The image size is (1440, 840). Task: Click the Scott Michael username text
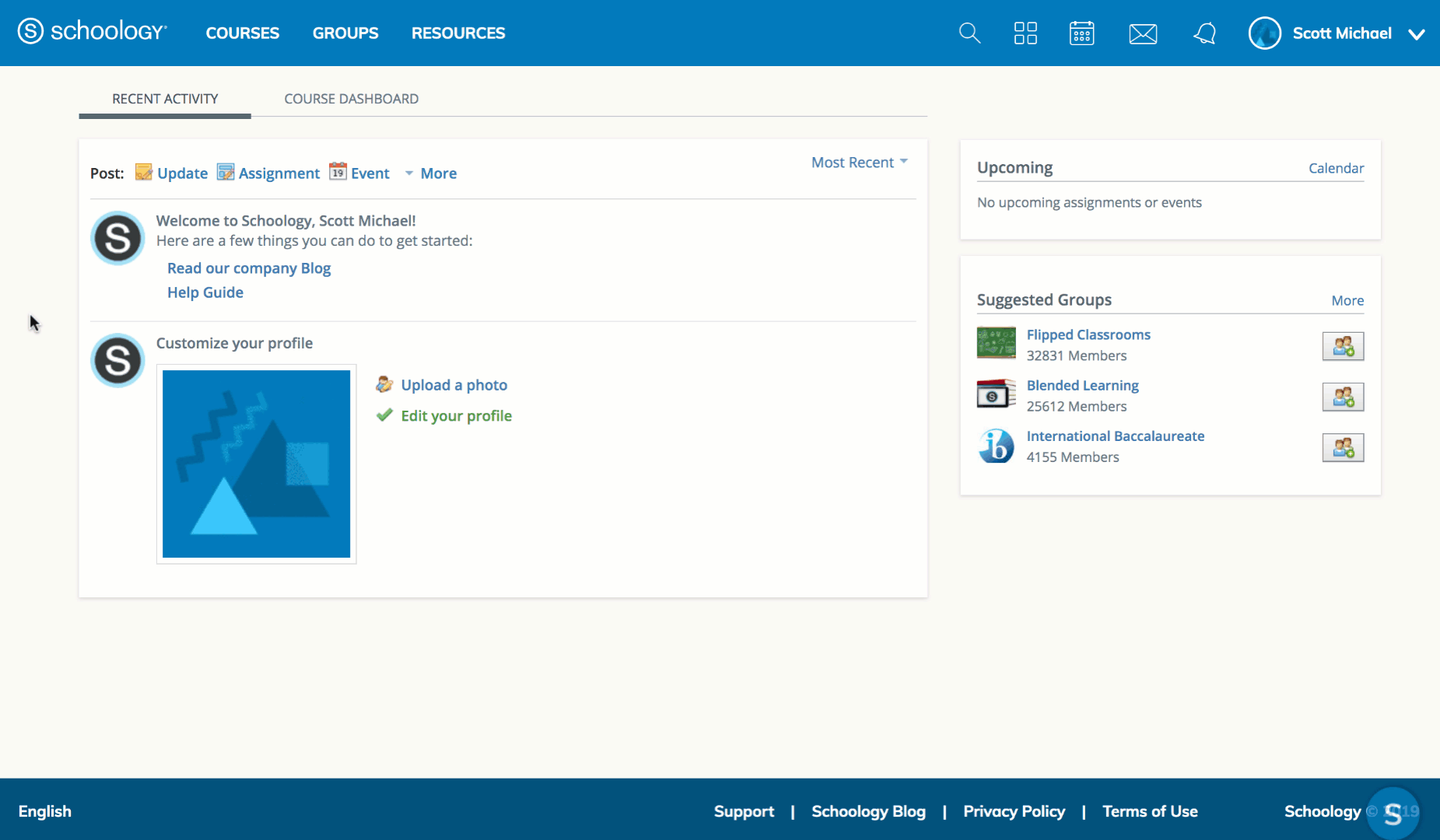point(1342,33)
